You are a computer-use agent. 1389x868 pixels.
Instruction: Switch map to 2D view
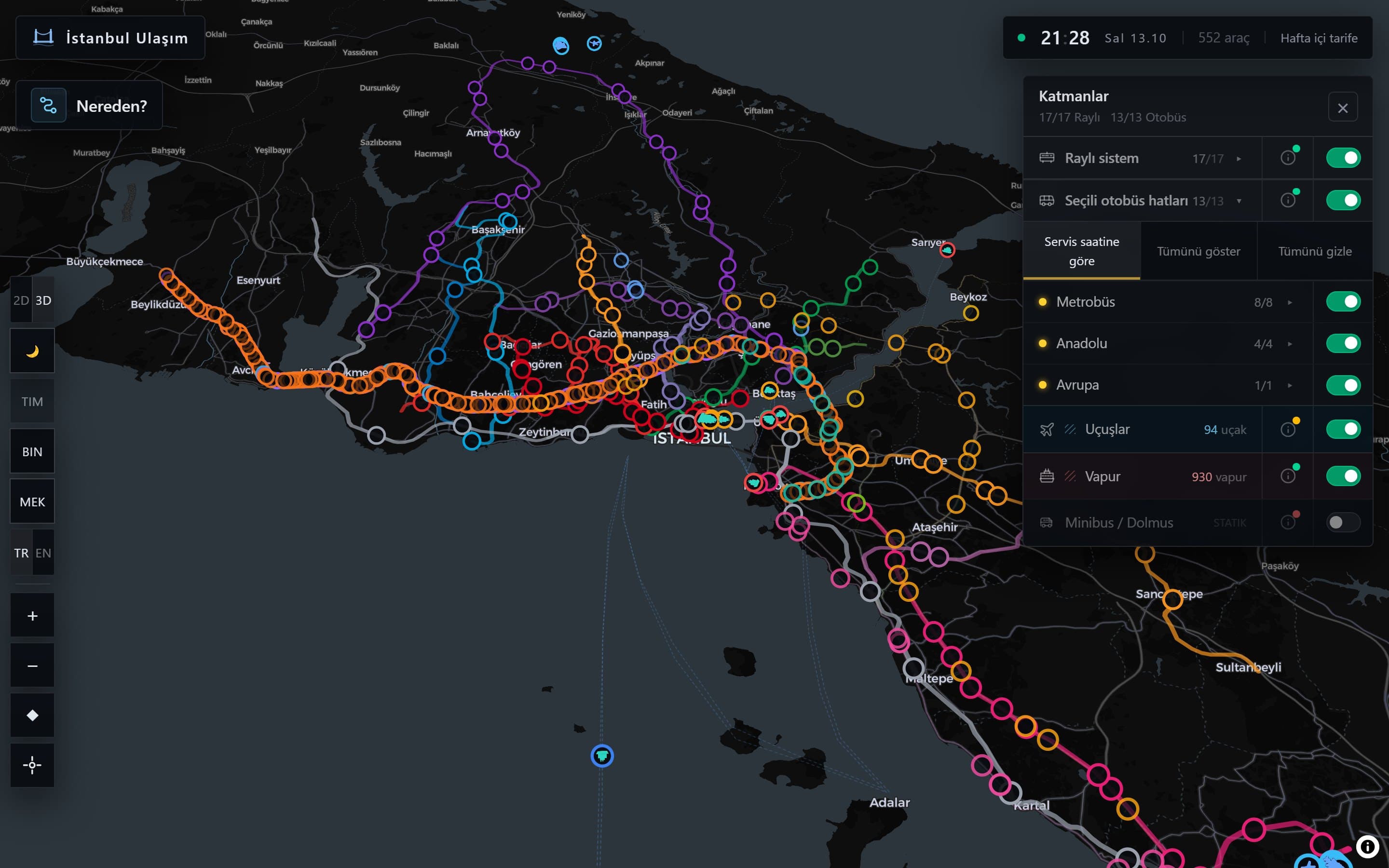[x=21, y=300]
